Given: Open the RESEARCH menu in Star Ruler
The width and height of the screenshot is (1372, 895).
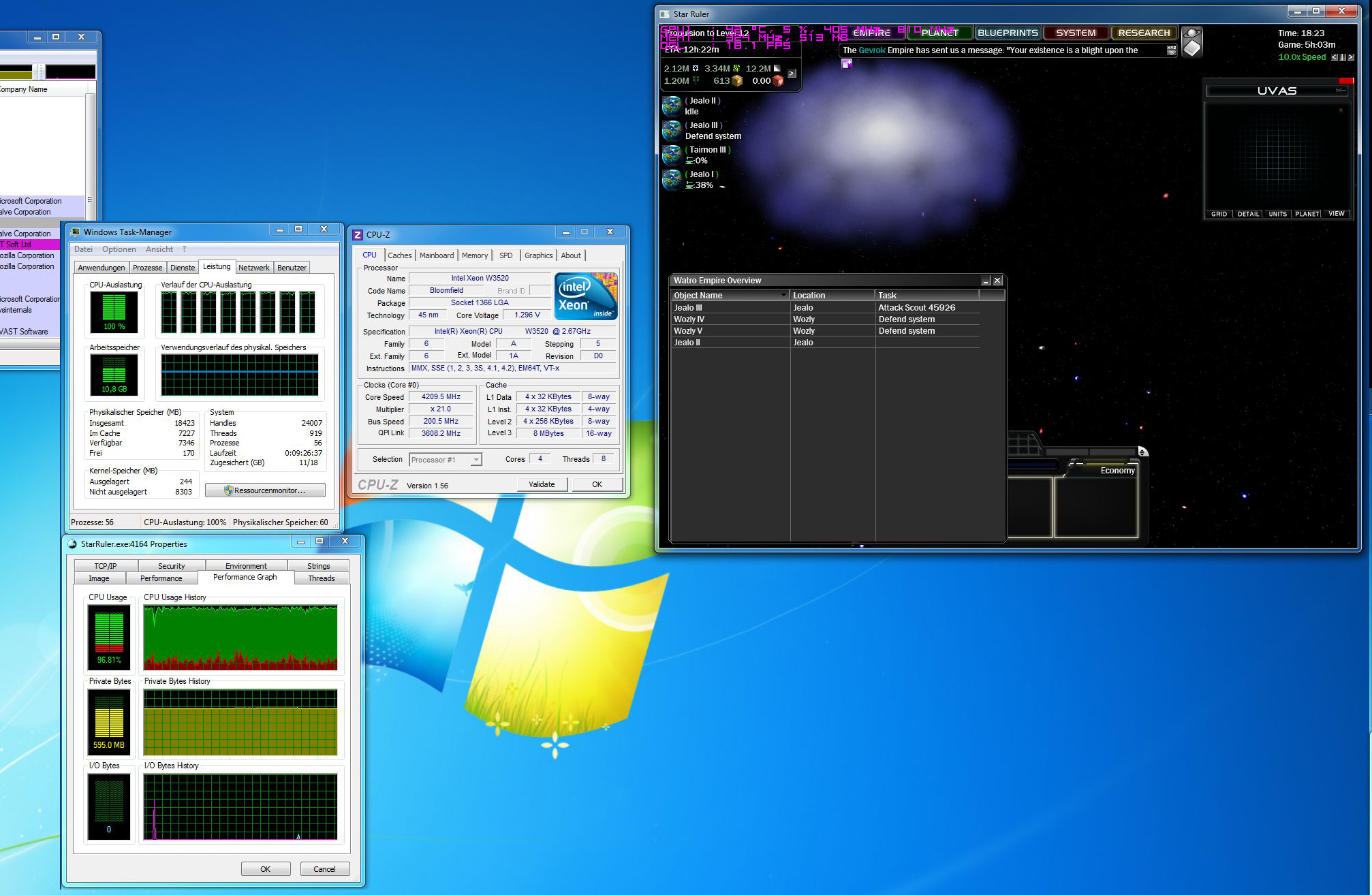Looking at the screenshot, I should pos(1144,33).
